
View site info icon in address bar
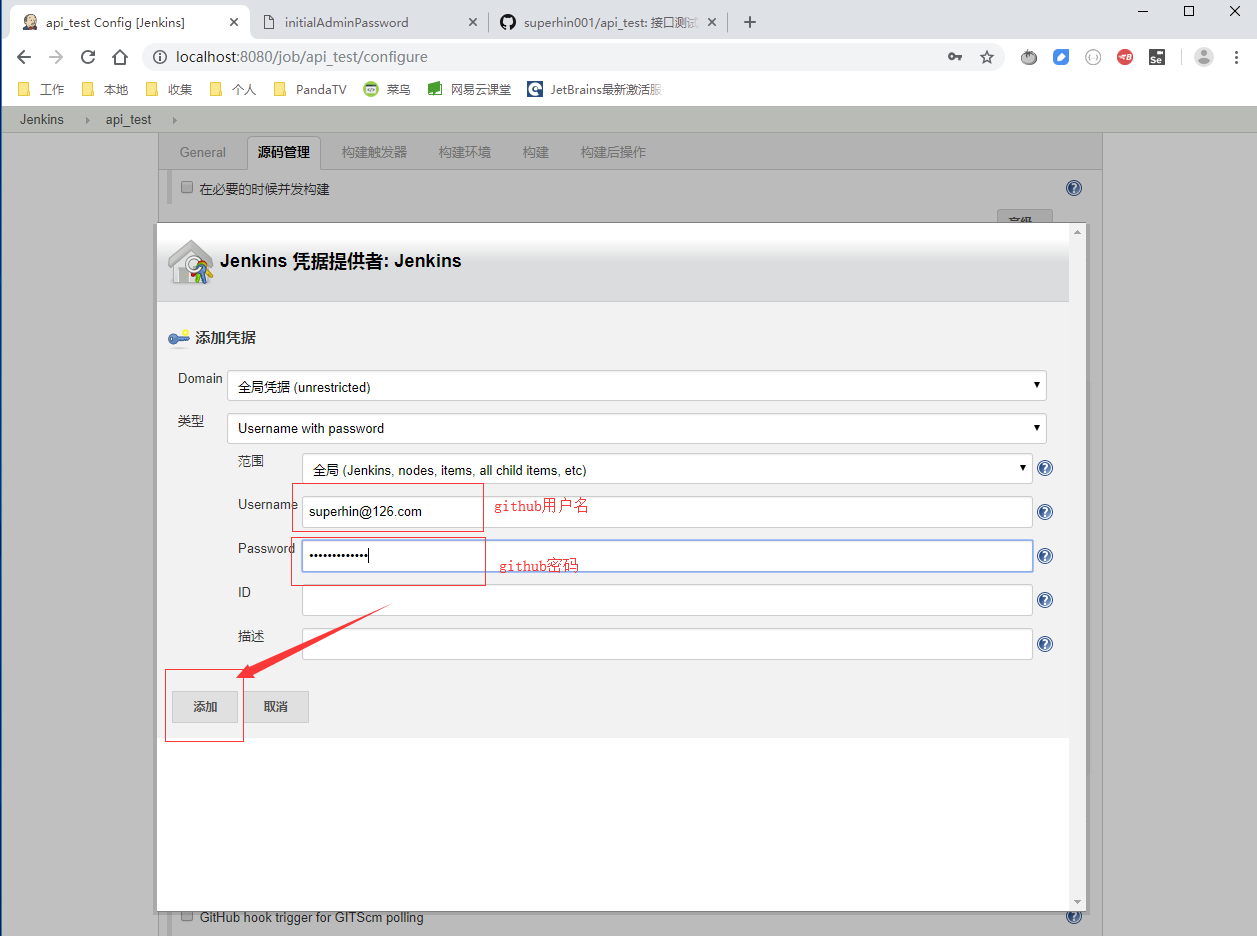[x=160, y=57]
